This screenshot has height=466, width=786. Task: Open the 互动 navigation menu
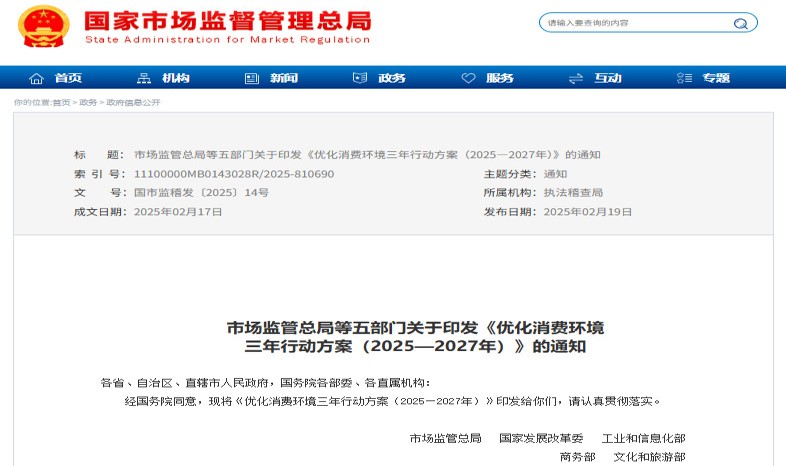608,78
